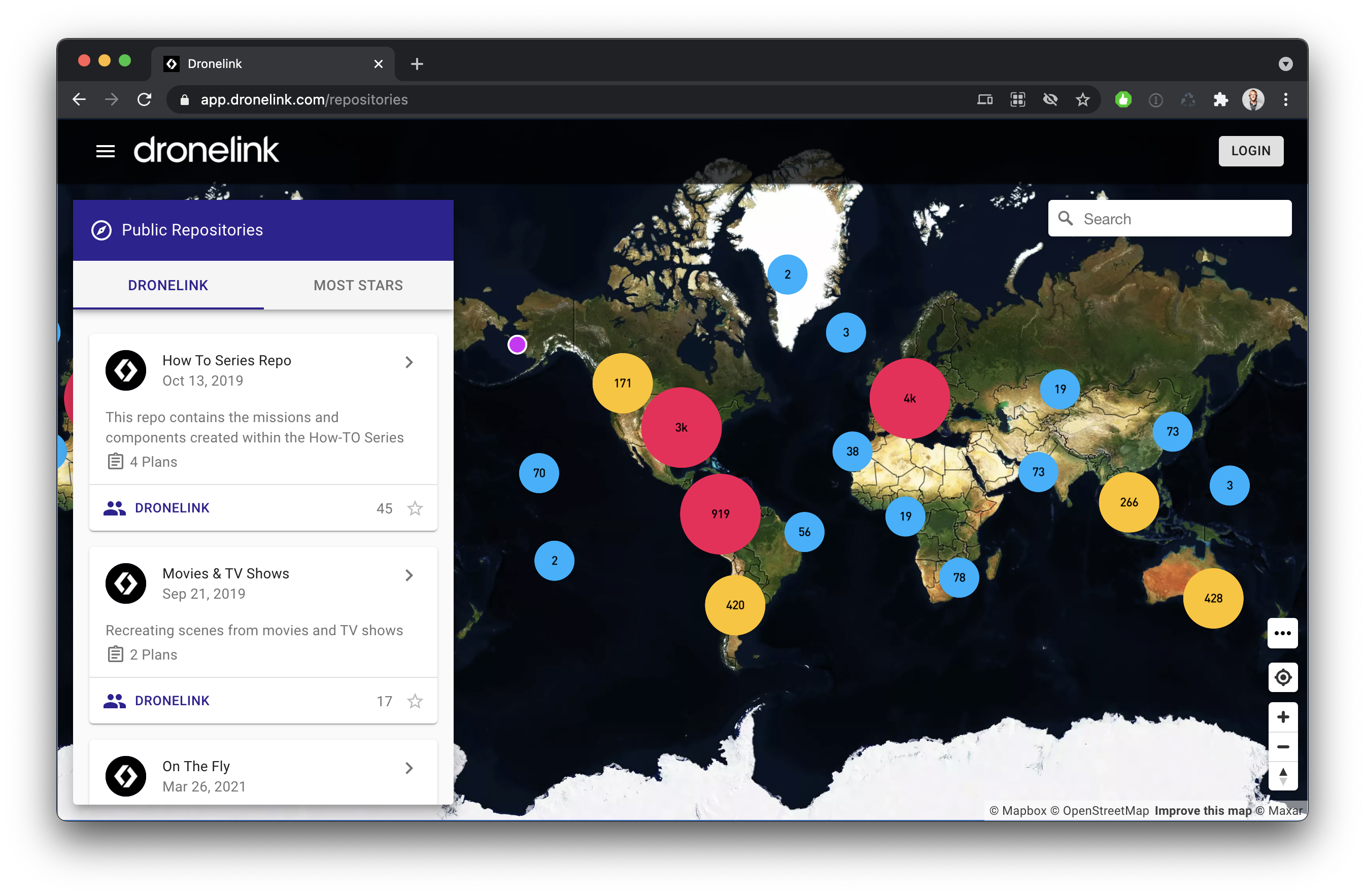1365x896 pixels.
Task: Click the search magnifier icon
Action: point(1065,218)
